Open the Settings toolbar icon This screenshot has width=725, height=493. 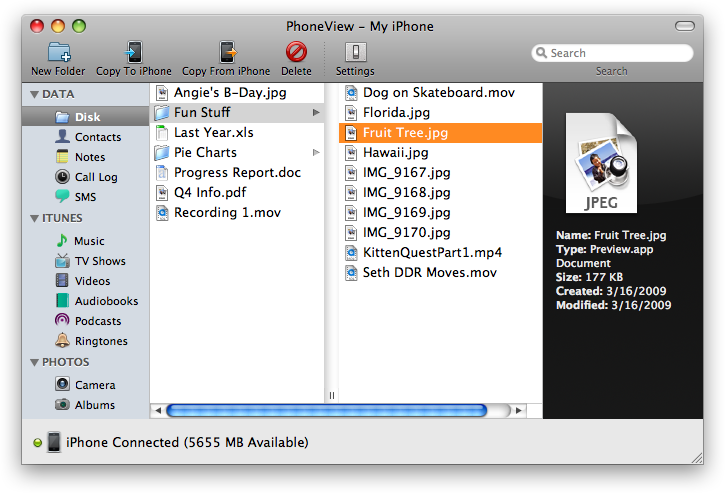[356, 52]
